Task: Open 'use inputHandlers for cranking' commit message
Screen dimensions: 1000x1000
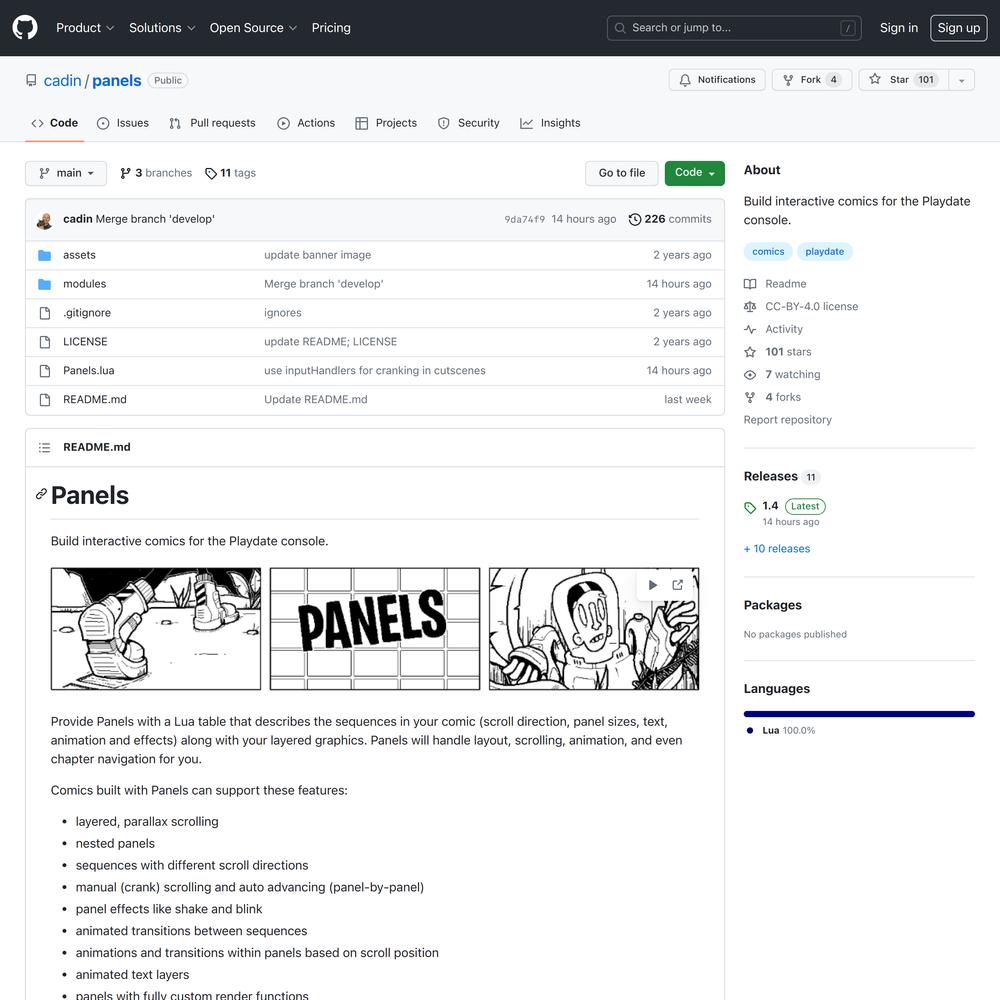Action: pyautogui.click(x=374, y=371)
